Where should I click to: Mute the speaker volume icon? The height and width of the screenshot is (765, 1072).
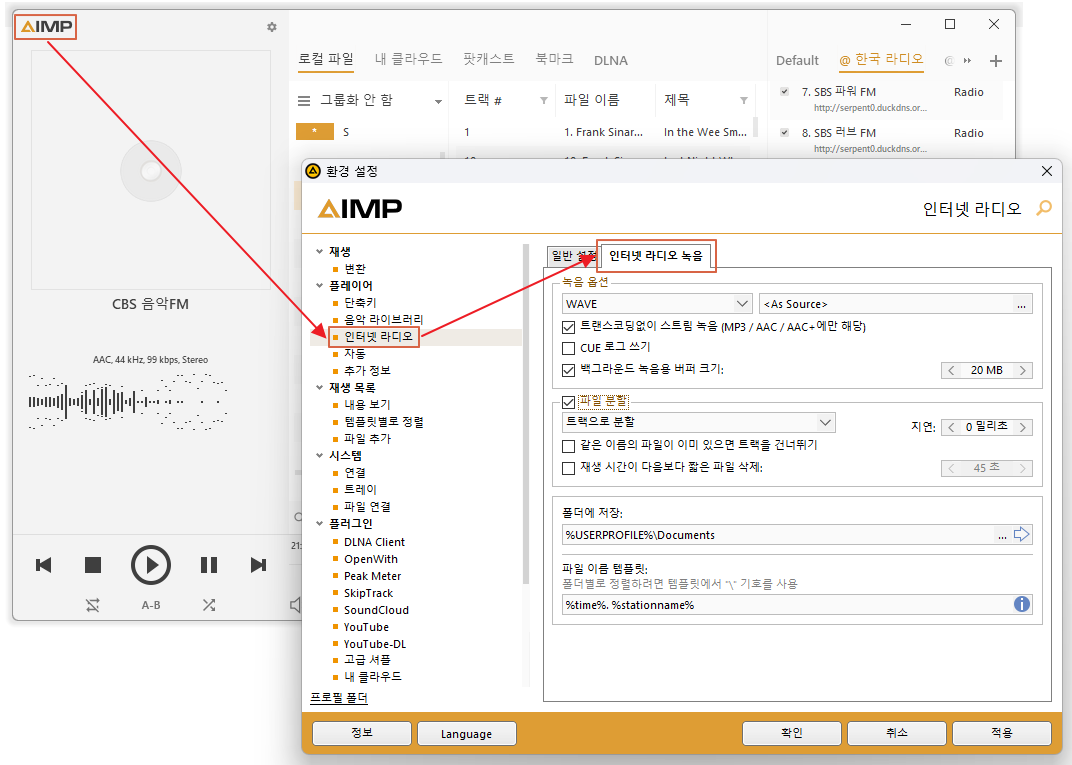(x=295, y=604)
